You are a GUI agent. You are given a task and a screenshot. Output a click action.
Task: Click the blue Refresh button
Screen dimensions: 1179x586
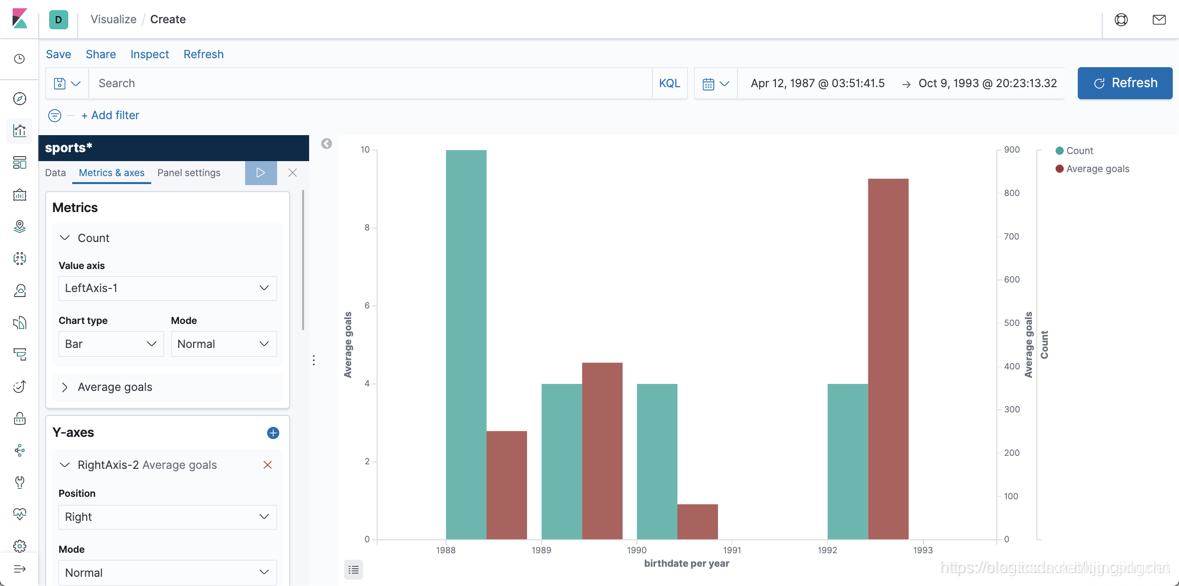1125,83
